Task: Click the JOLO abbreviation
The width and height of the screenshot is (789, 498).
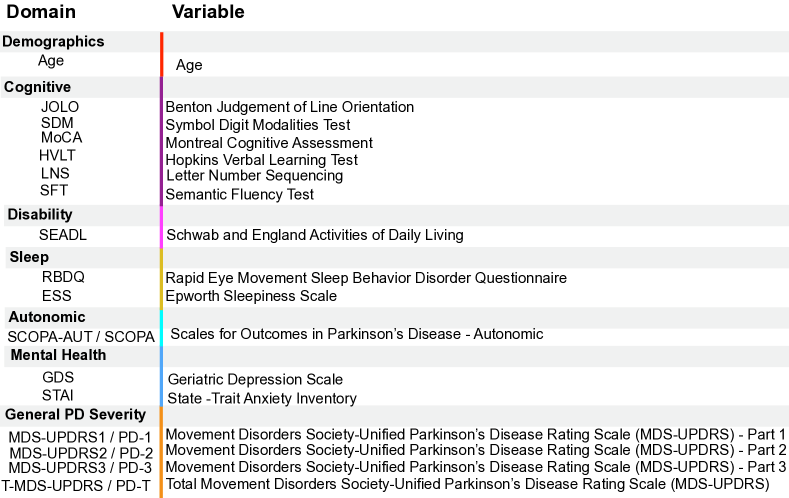Action: [60, 107]
